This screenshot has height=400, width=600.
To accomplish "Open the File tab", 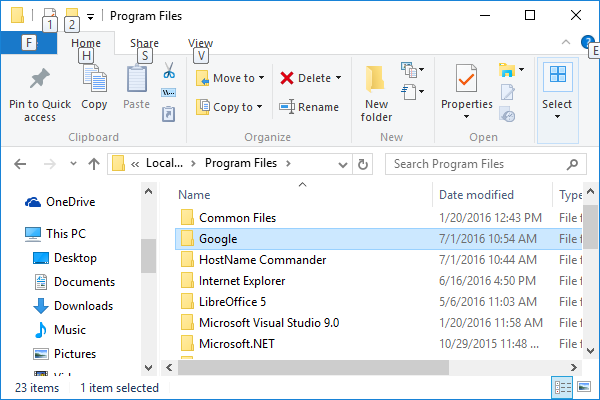I will point(29,42).
